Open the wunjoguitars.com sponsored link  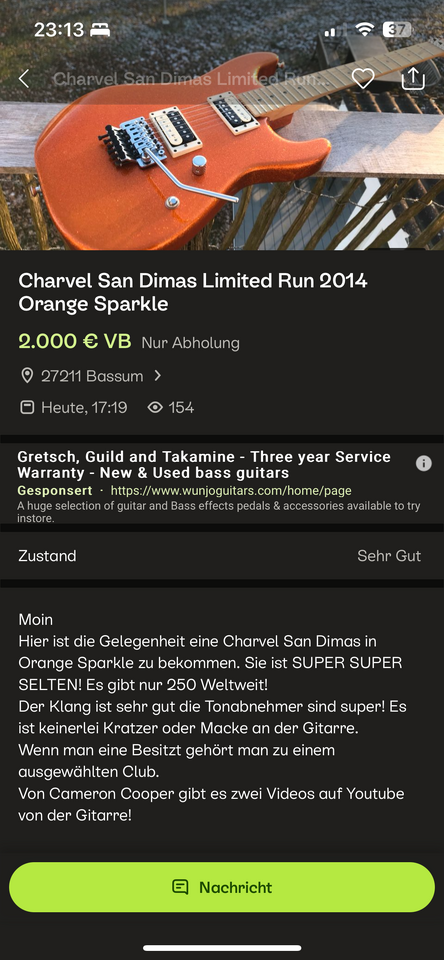(231, 490)
